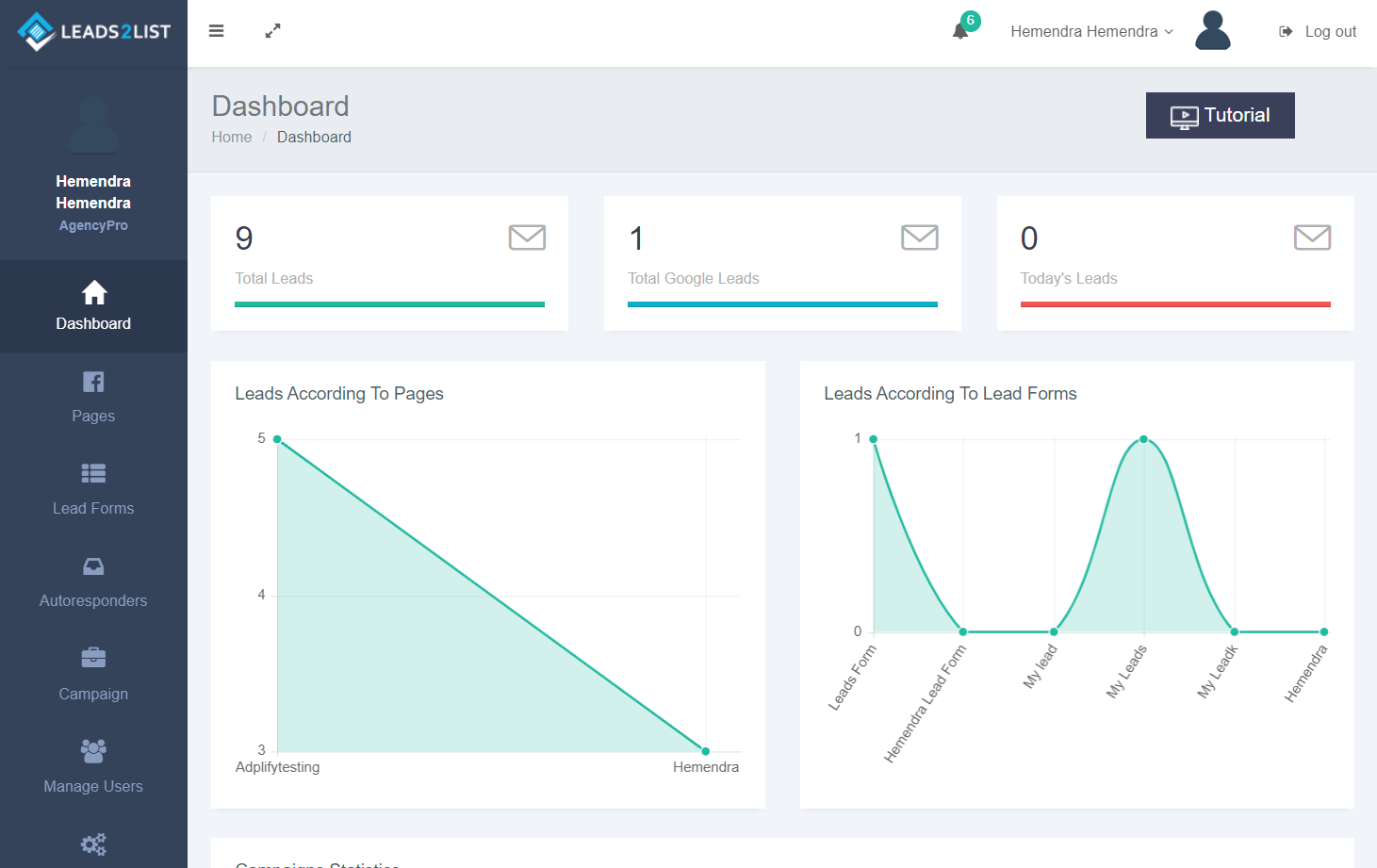The width and height of the screenshot is (1377, 868).
Task: Select Dashboard in the sidebar
Action: pos(93,306)
